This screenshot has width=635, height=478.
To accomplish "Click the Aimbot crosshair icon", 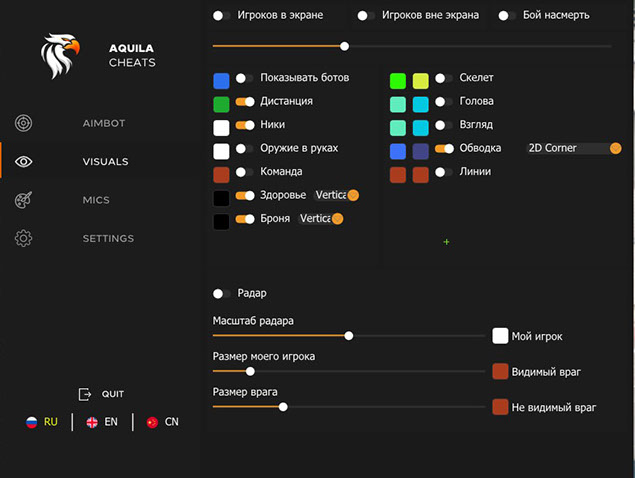I will (24, 123).
